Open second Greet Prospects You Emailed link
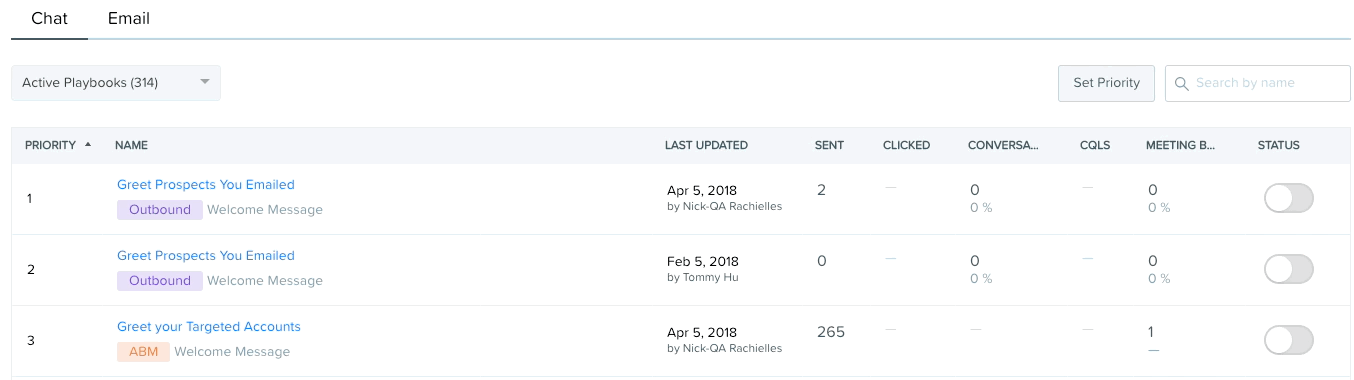 [x=206, y=256]
